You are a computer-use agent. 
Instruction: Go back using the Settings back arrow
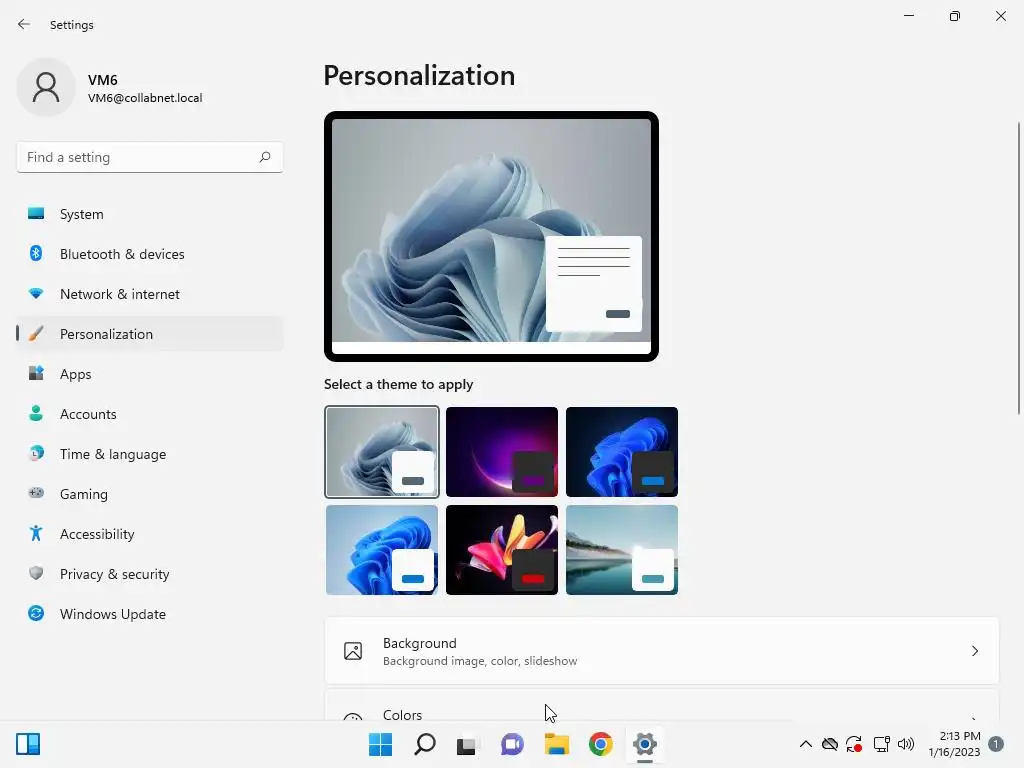[24, 24]
